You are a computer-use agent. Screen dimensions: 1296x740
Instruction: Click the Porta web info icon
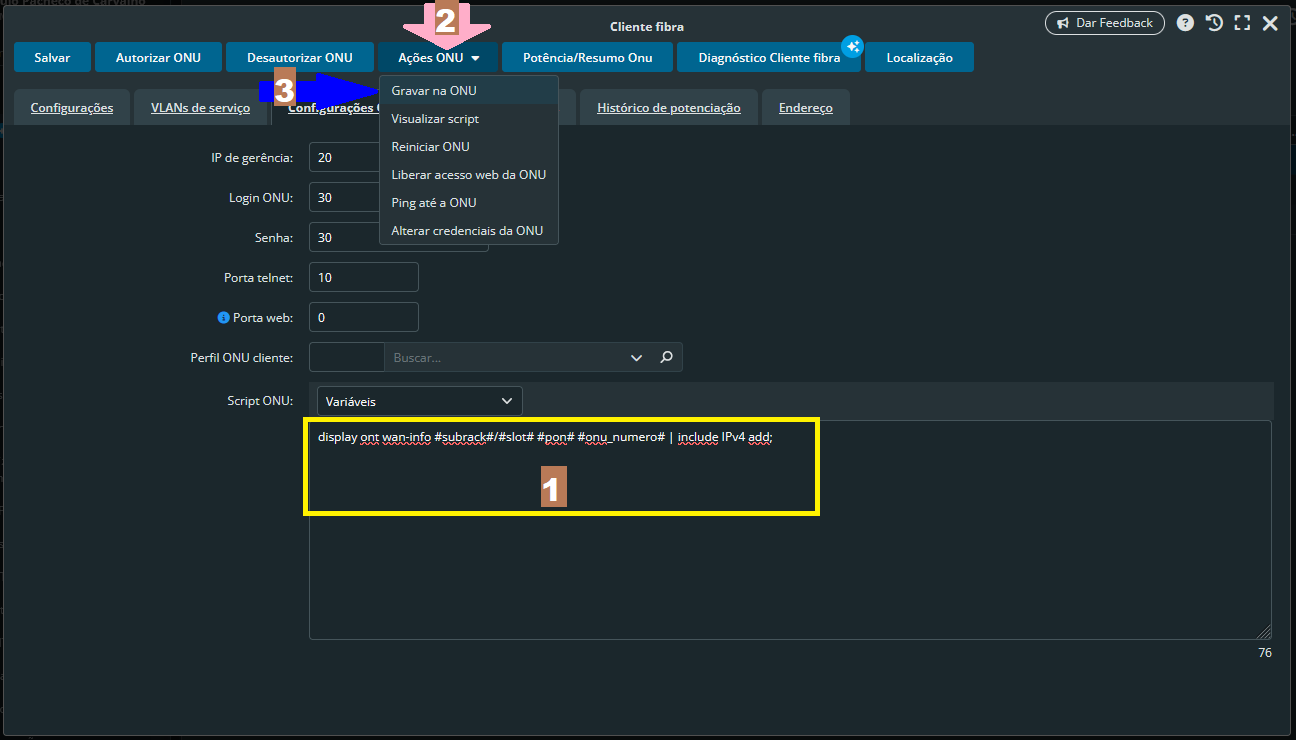224,318
